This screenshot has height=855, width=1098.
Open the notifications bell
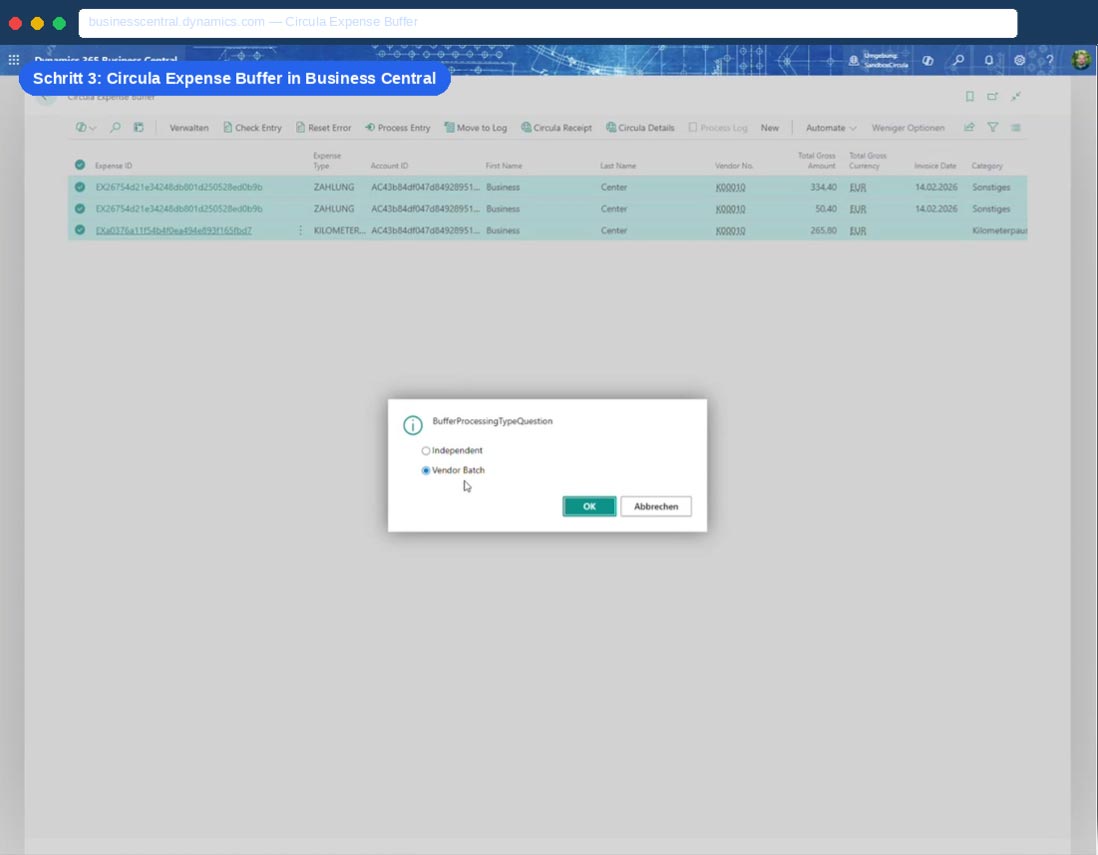tap(989, 60)
